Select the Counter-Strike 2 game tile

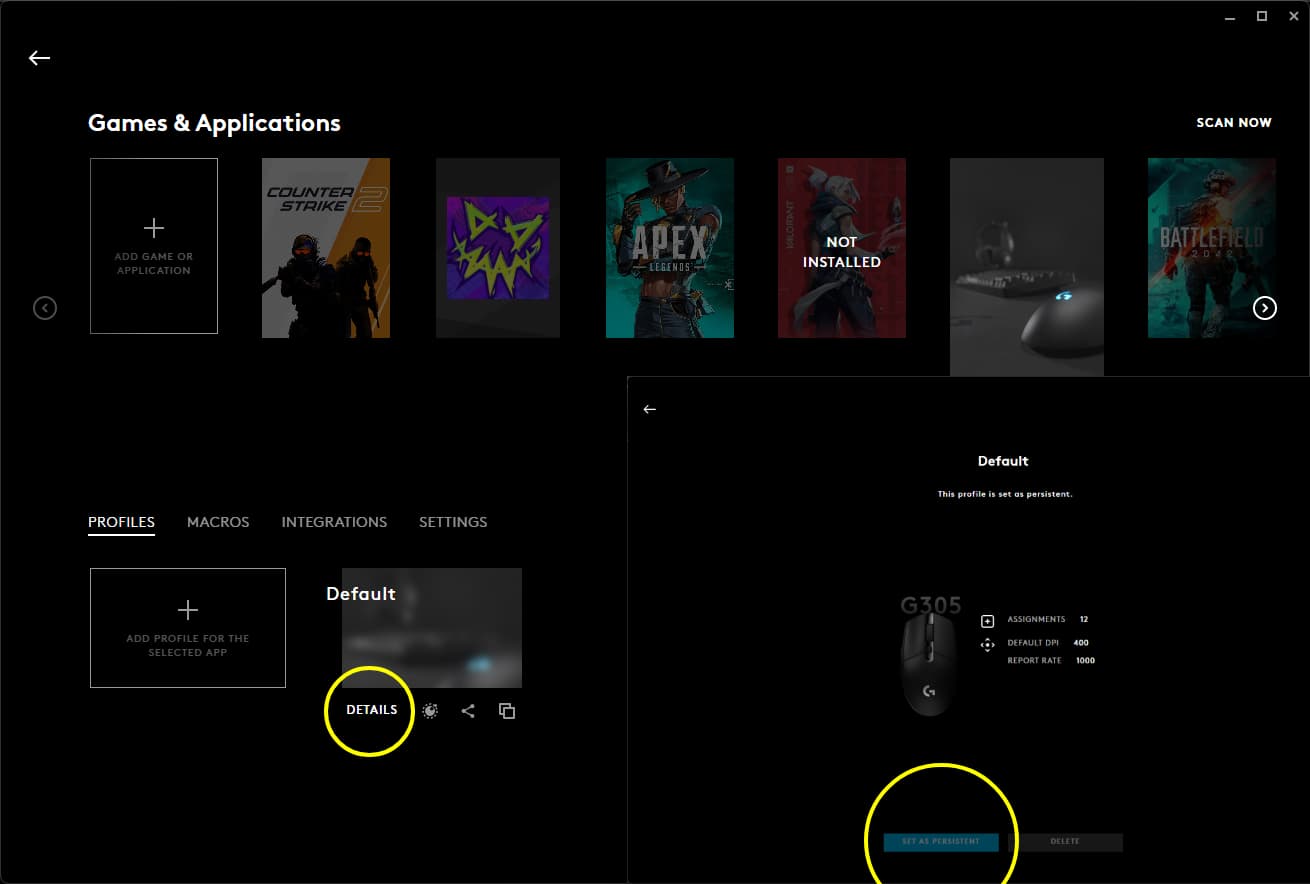tap(326, 248)
